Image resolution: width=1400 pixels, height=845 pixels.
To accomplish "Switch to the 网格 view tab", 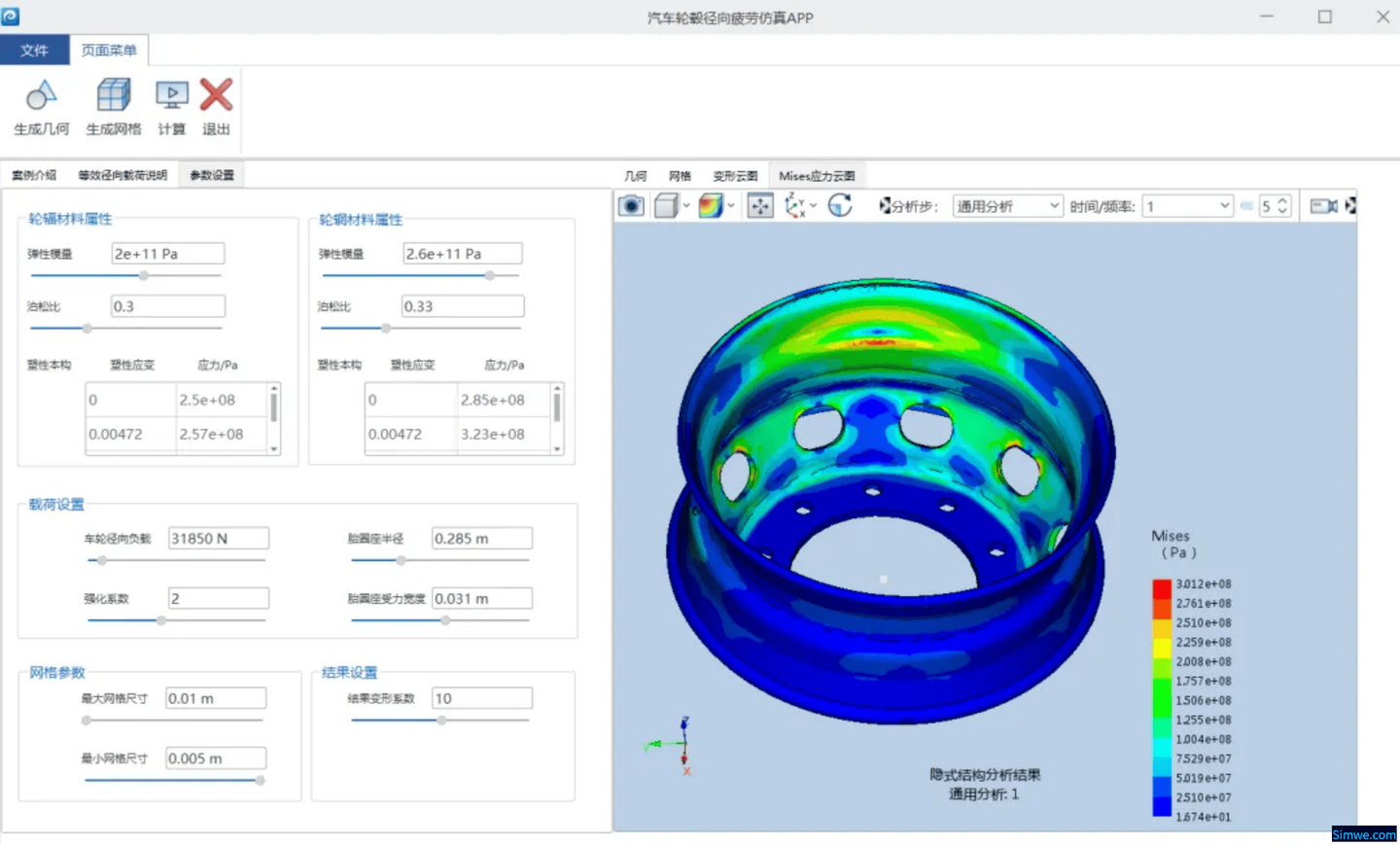I will pyautogui.click(x=680, y=176).
